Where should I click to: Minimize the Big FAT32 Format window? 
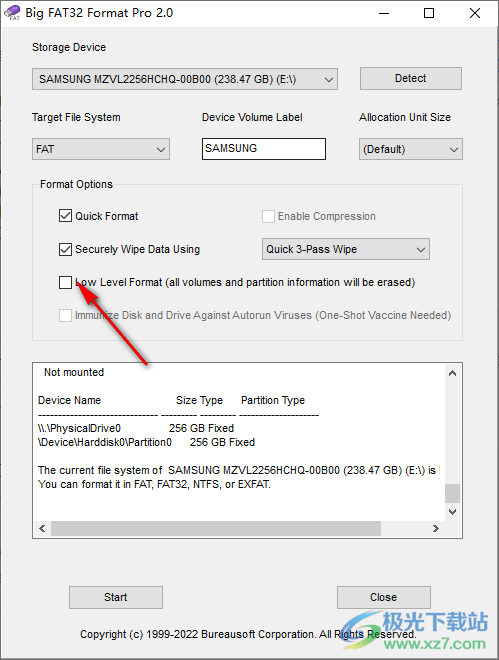(384, 13)
